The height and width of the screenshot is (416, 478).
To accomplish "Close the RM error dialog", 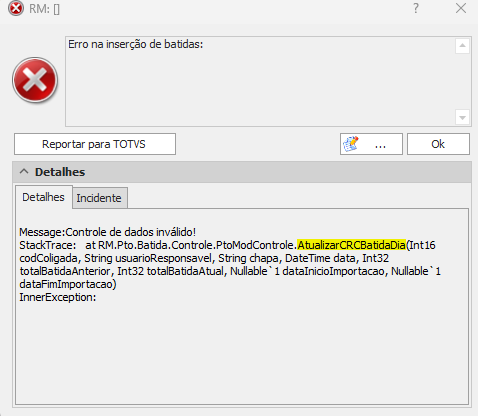I will [461, 8].
